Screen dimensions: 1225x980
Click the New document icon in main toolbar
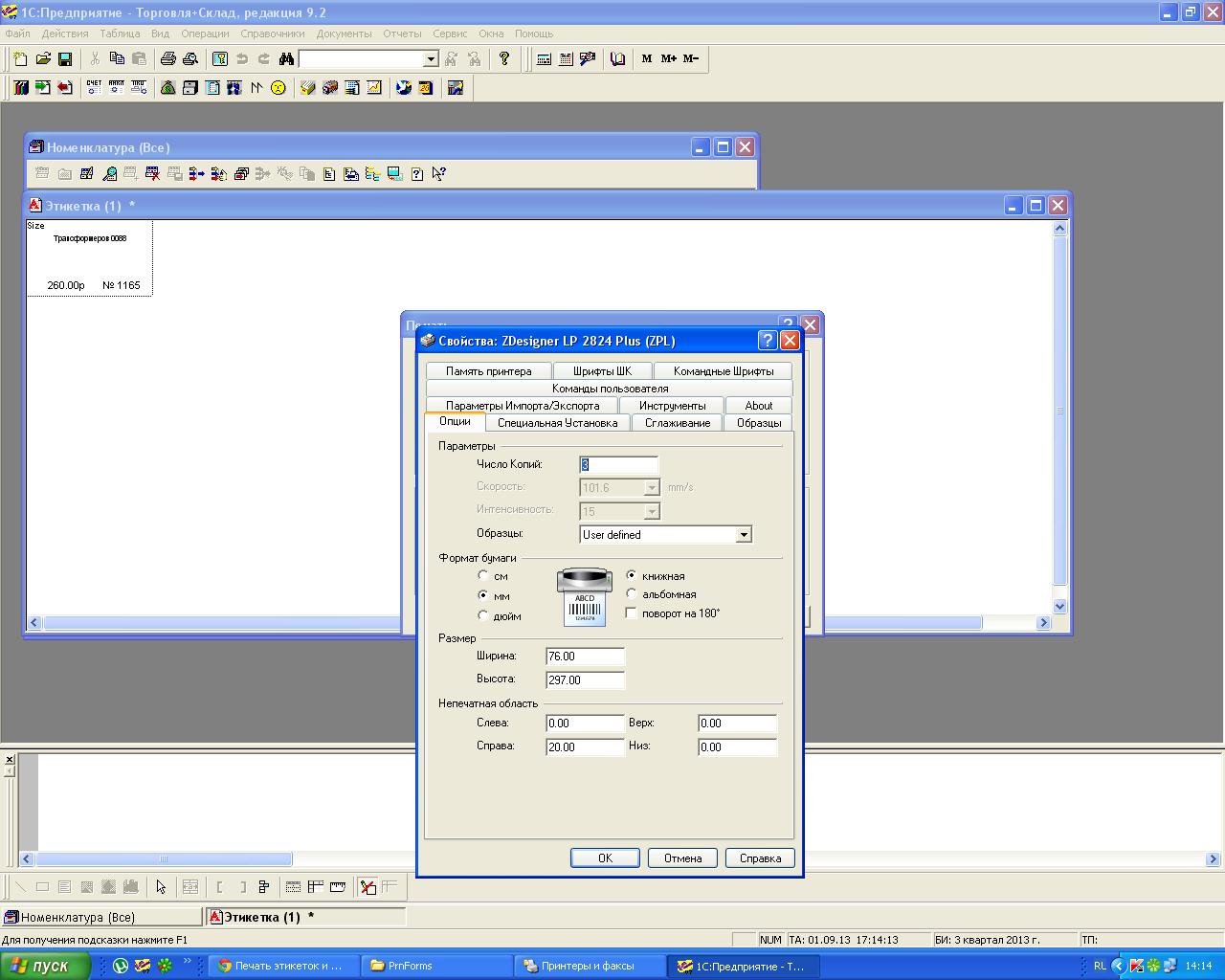(x=21, y=59)
